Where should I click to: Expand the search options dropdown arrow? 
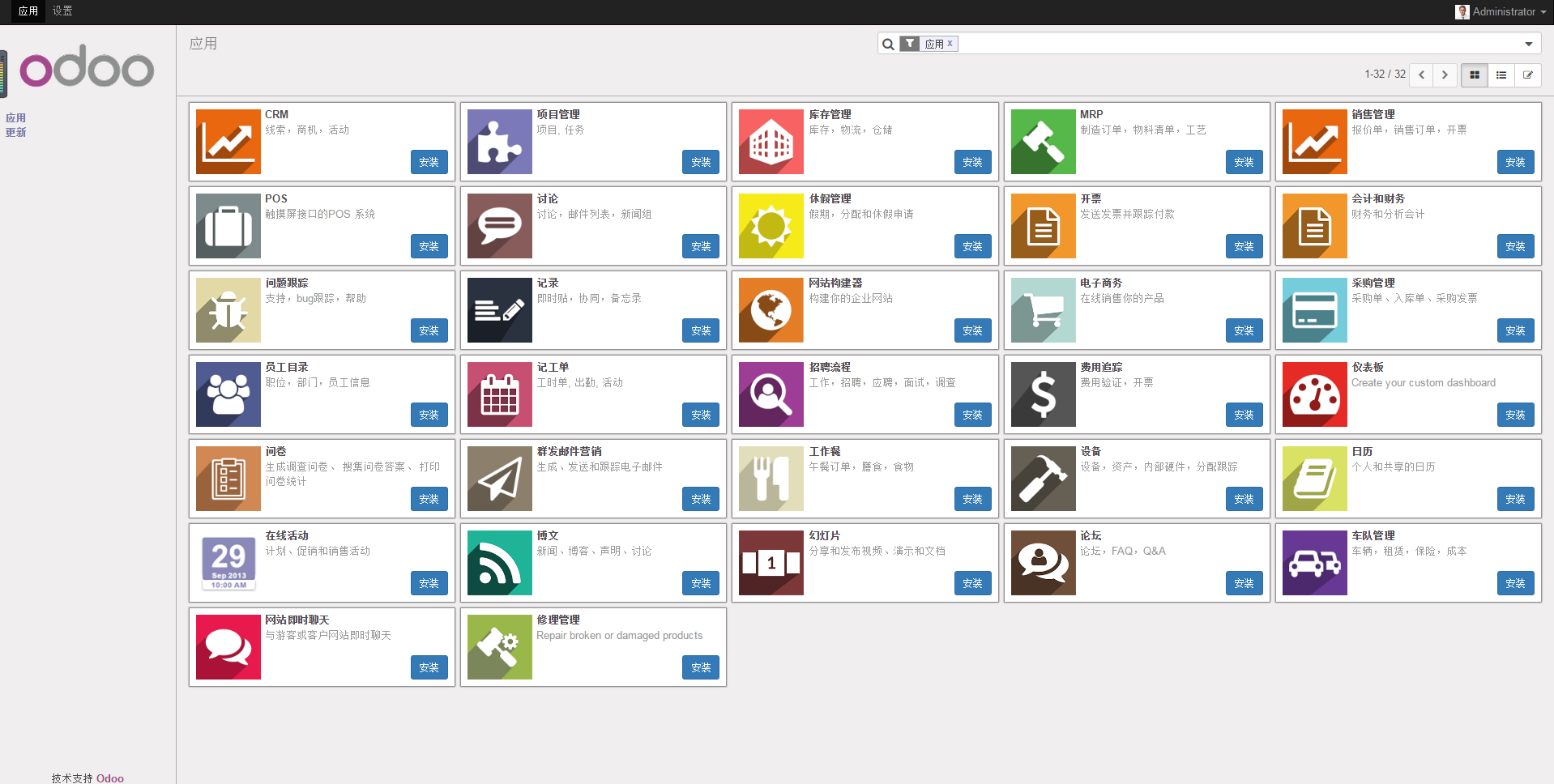coord(1528,44)
